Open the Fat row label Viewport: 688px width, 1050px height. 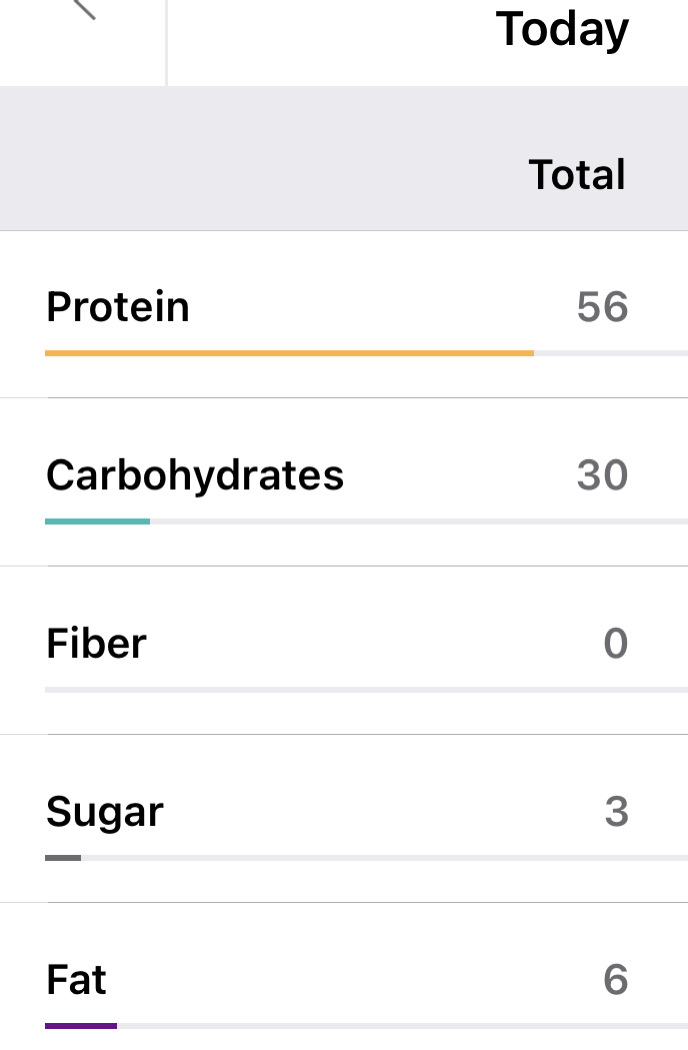(x=76, y=980)
